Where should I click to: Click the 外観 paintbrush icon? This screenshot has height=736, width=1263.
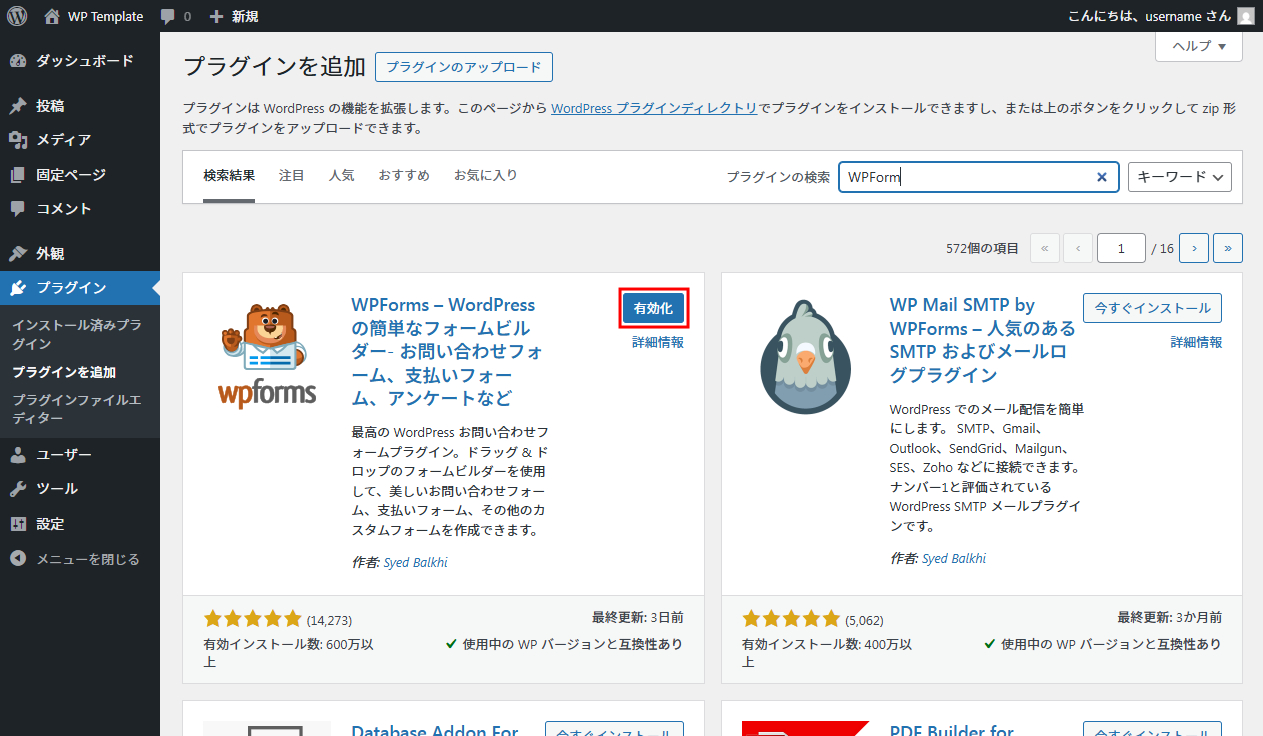click(x=18, y=254)
